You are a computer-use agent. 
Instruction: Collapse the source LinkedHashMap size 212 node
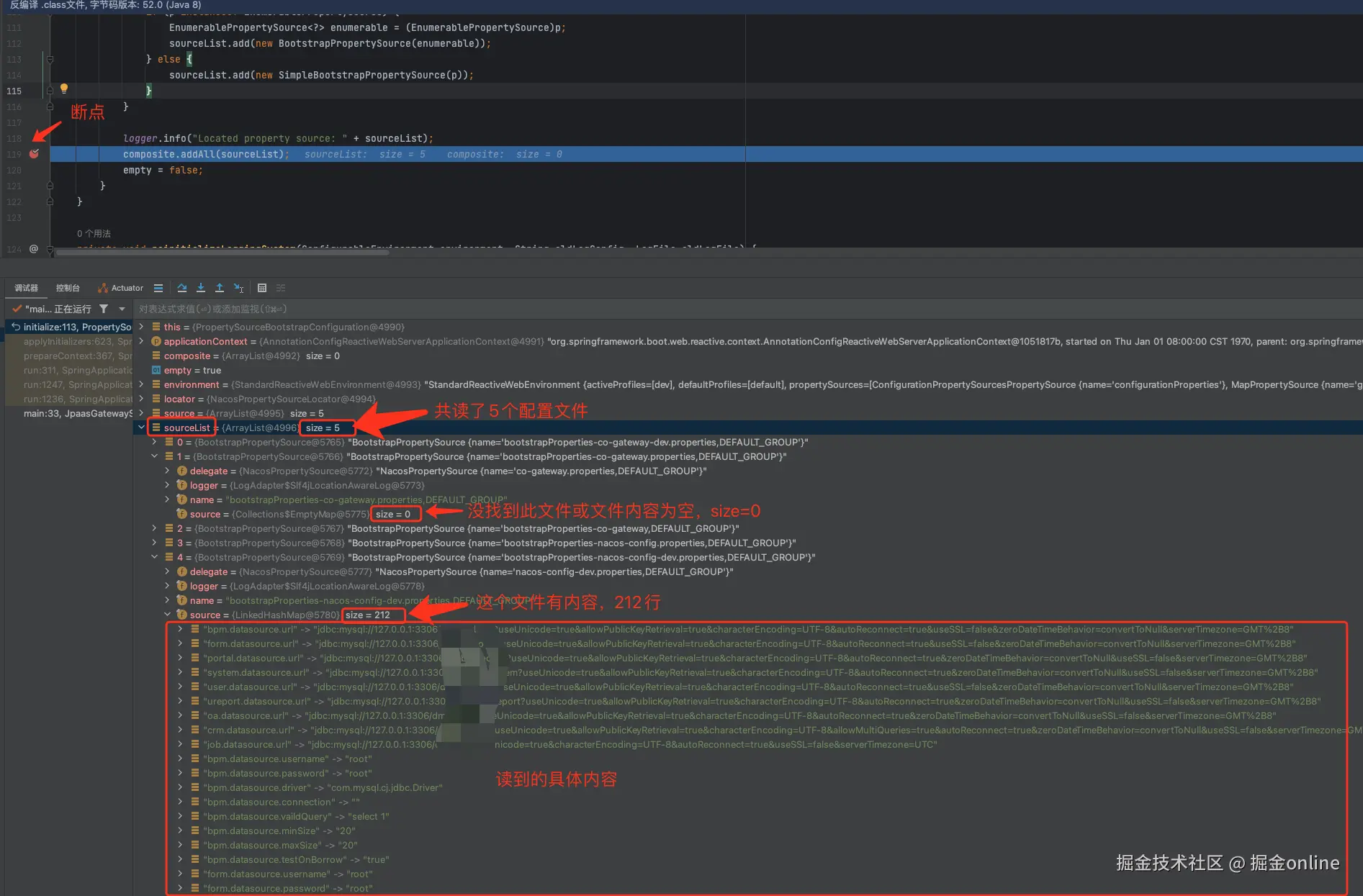click(x=167, y=615)
